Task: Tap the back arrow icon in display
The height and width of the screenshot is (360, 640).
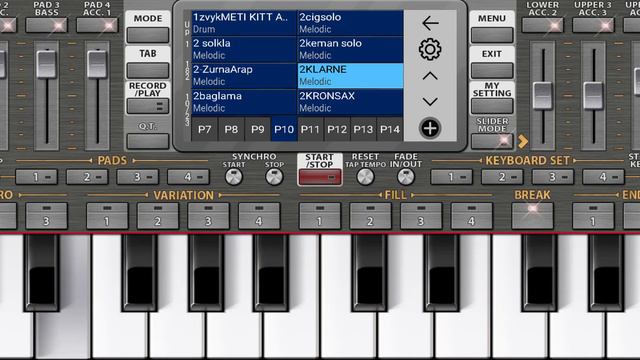Action: (430, 23)
